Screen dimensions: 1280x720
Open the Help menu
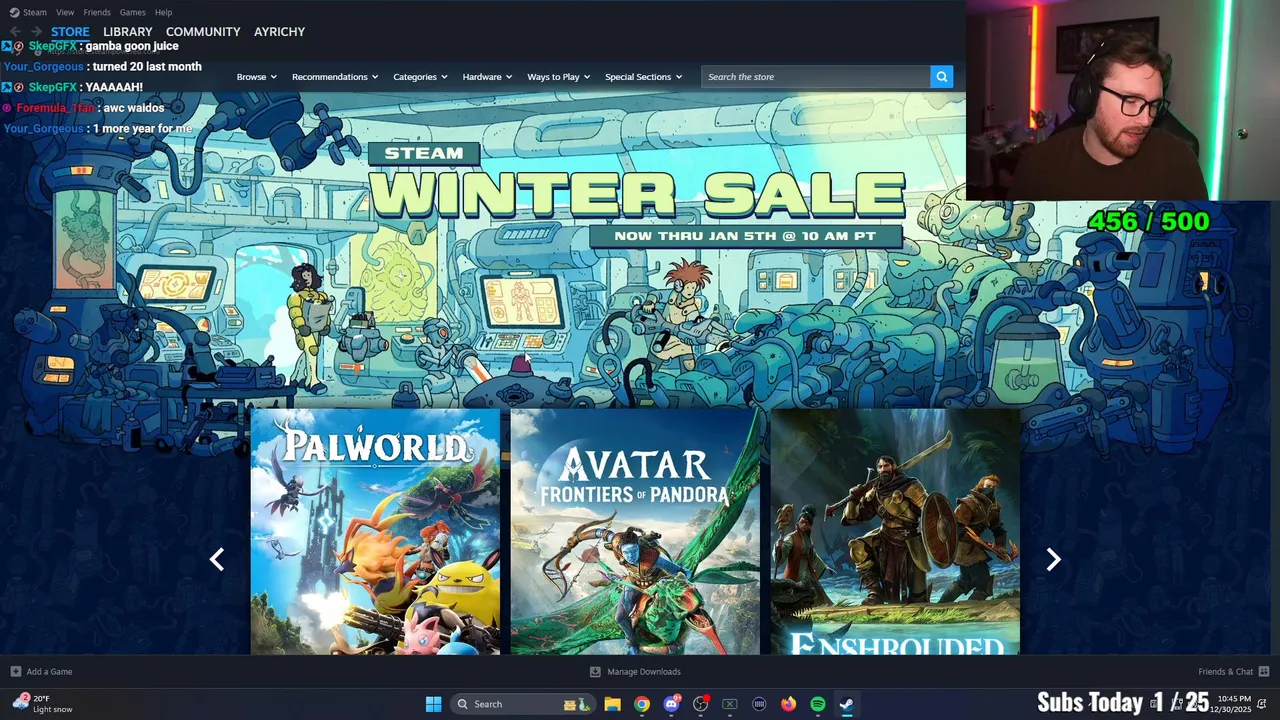(x=163, y=12)
